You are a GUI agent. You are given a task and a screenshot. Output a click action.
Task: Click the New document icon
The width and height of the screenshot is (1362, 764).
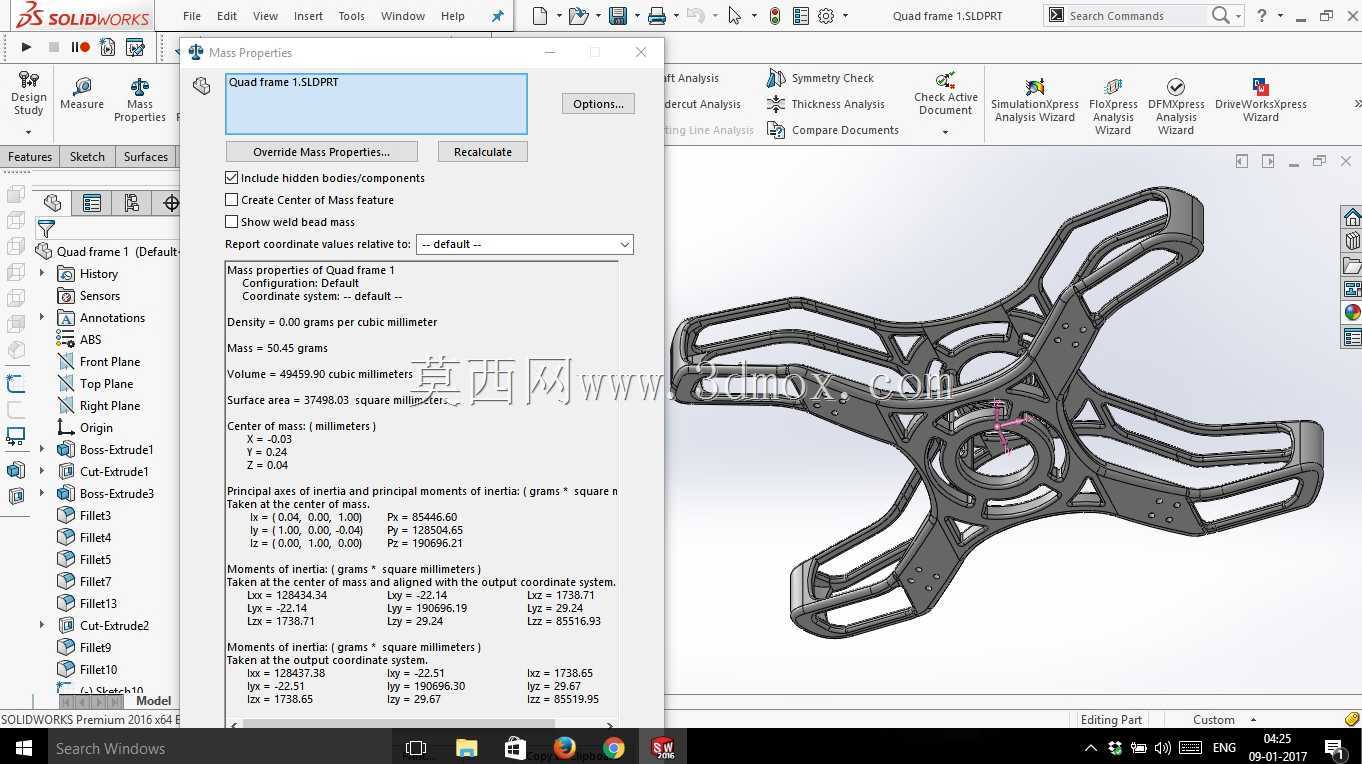point(540,16)
